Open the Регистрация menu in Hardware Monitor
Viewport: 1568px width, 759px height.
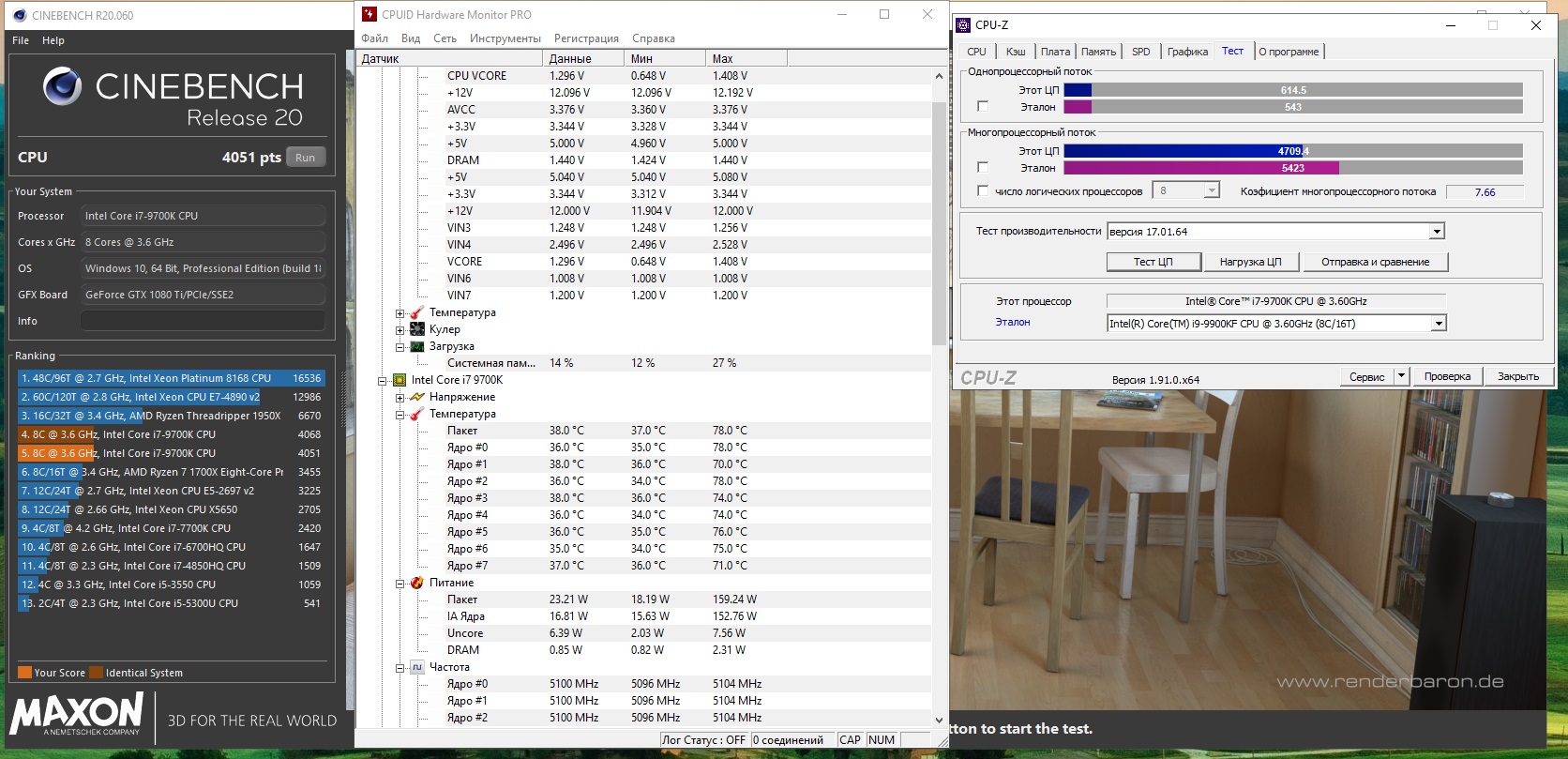(x=586, y=38)
